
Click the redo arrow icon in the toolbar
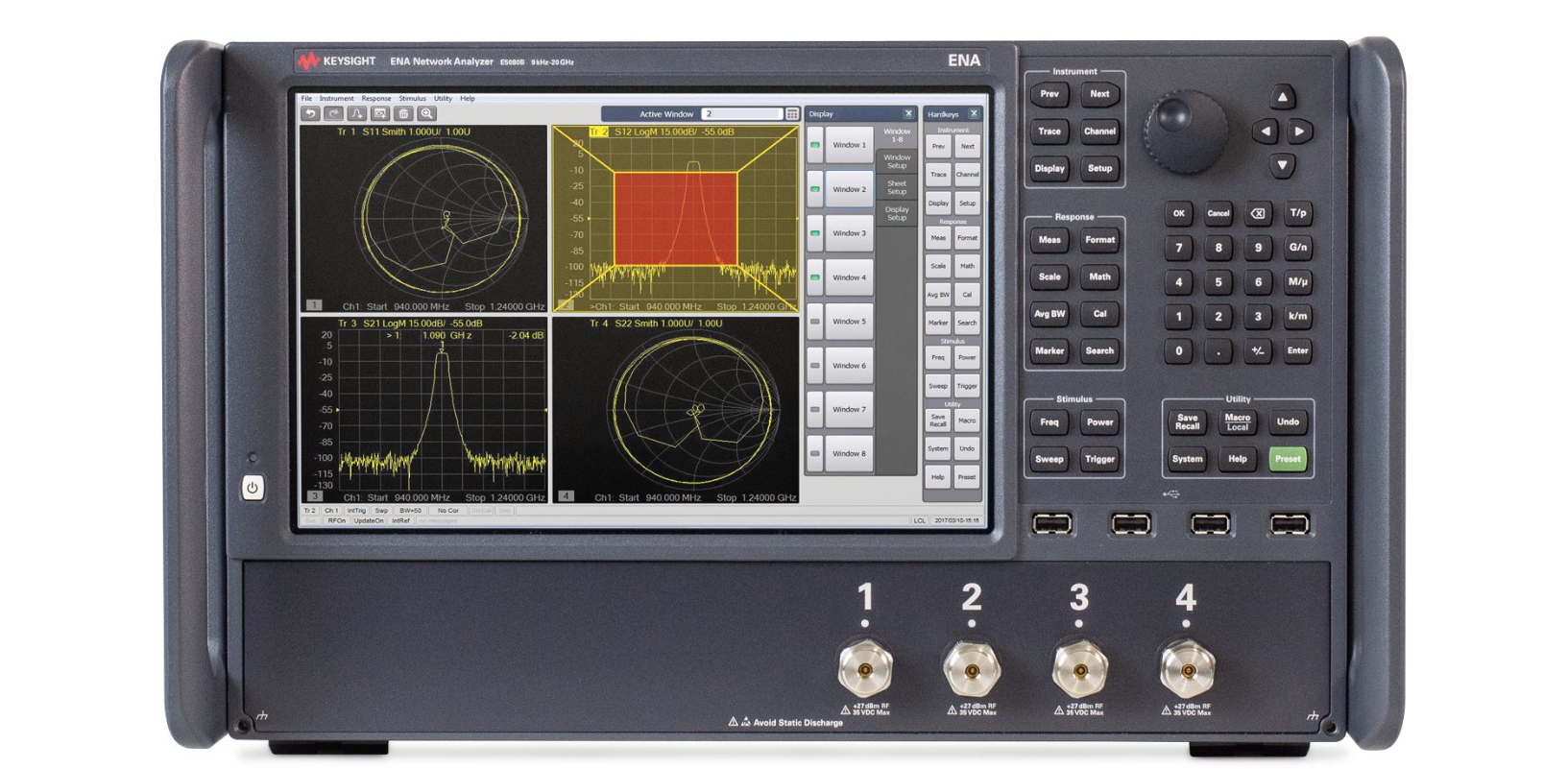point(333,113)
